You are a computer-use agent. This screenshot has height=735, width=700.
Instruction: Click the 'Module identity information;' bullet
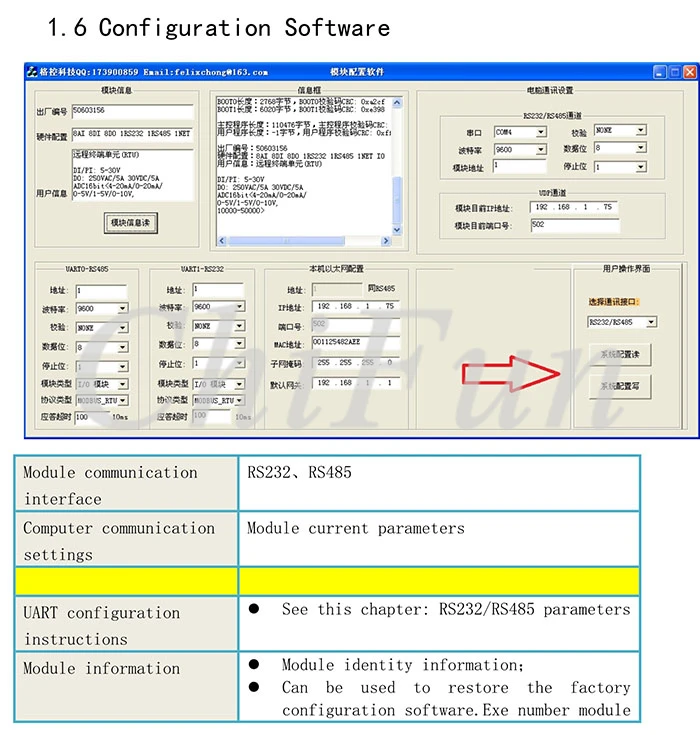403,665
